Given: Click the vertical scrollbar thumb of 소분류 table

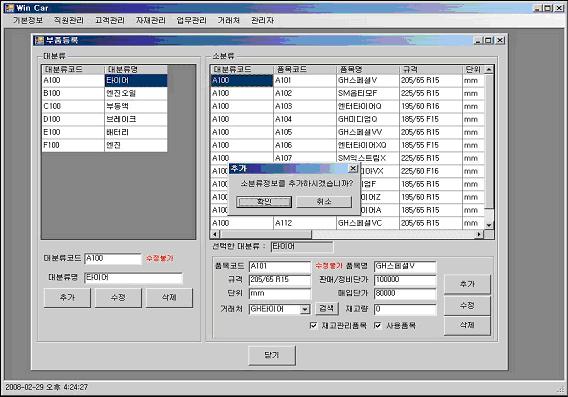Looking at the screenshot, I should coord(489,141).
